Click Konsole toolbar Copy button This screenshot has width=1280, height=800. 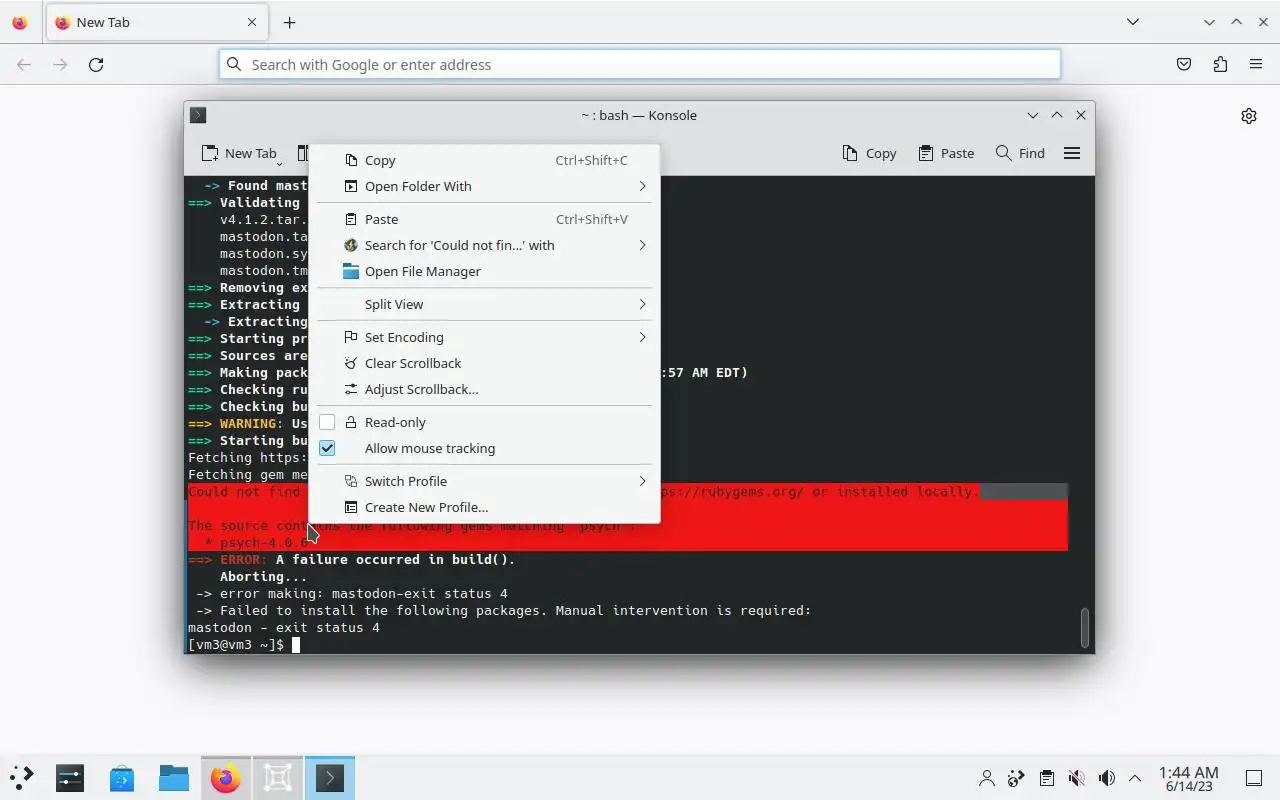pyautogui.click(x=869, y=153)
